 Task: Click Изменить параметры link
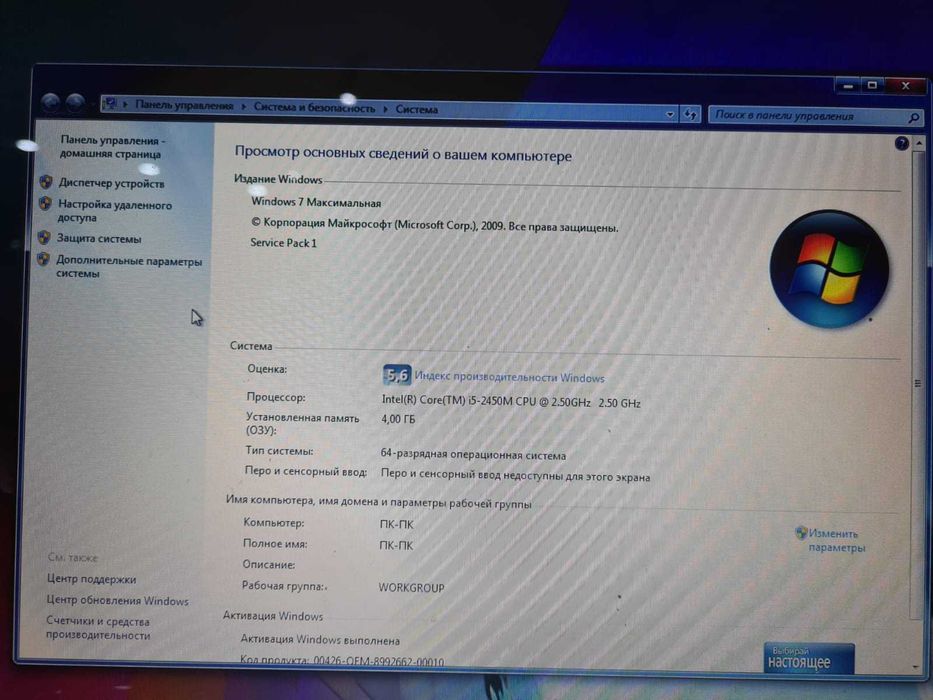coord(836,540)
